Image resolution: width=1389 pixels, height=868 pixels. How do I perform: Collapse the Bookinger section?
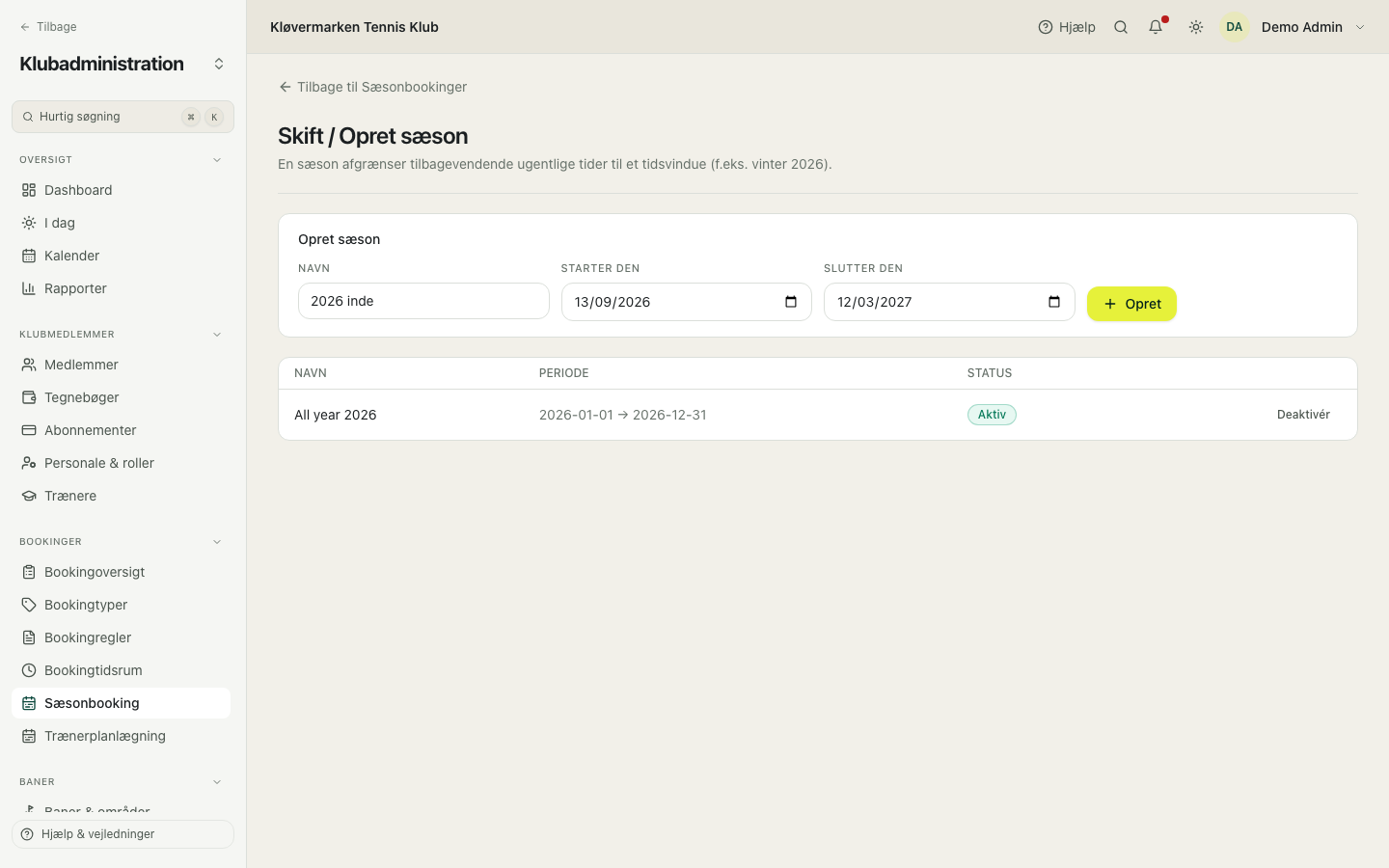(217, 542)
